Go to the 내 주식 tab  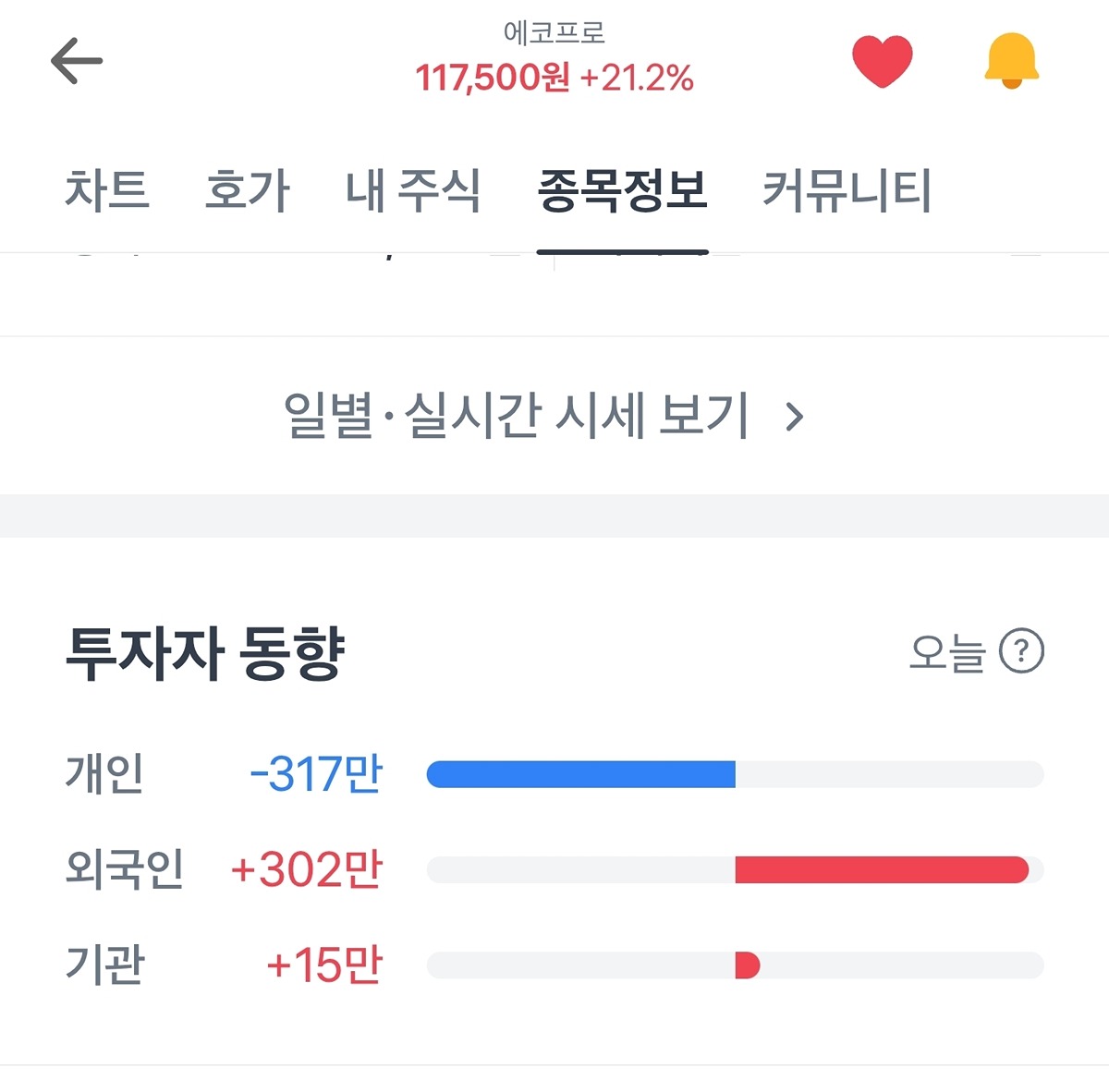point(413,191)
